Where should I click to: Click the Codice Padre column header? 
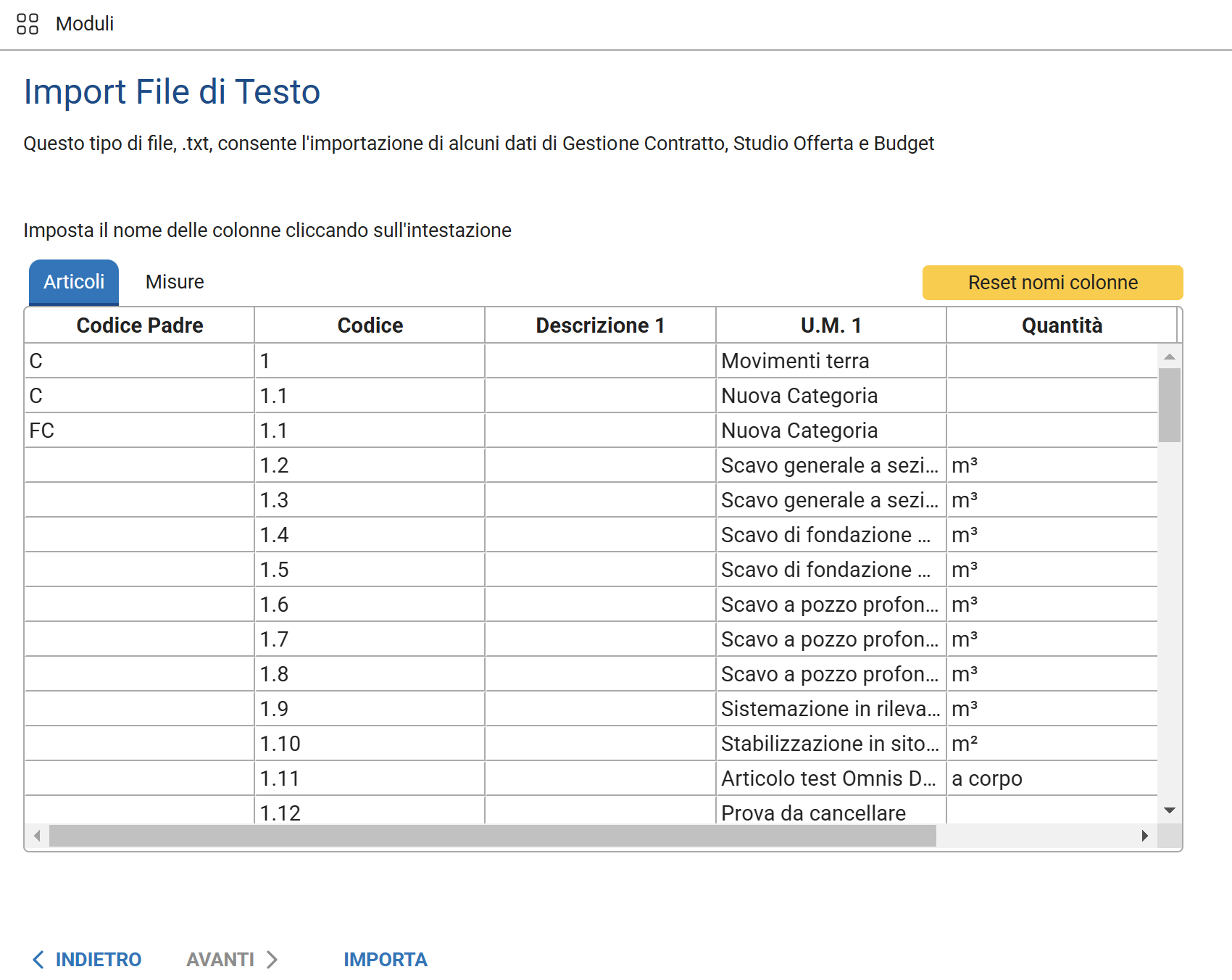pos(139,325)
